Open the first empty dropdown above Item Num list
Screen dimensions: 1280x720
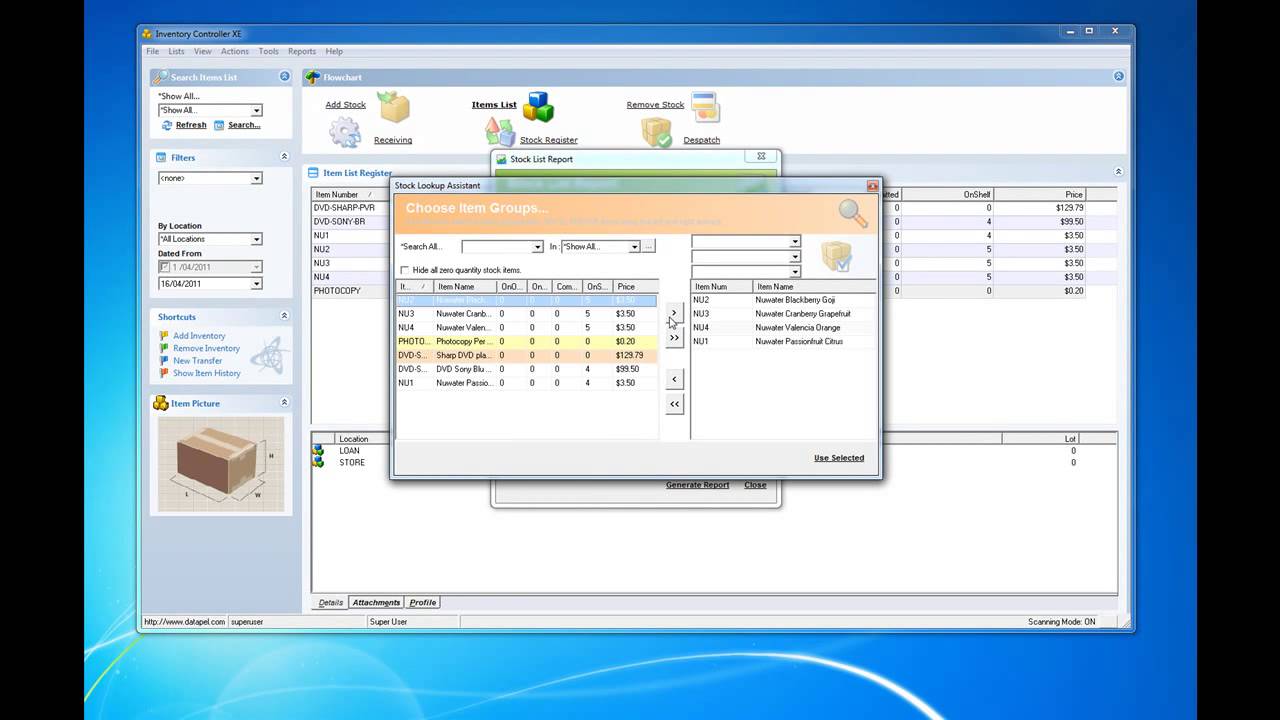coord(795,241)
